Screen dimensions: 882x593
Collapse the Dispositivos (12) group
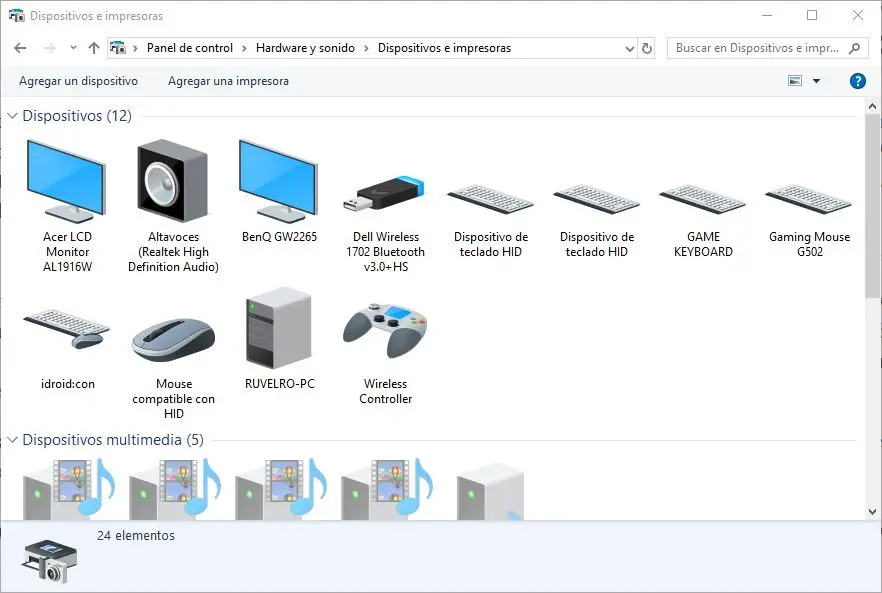12,116
